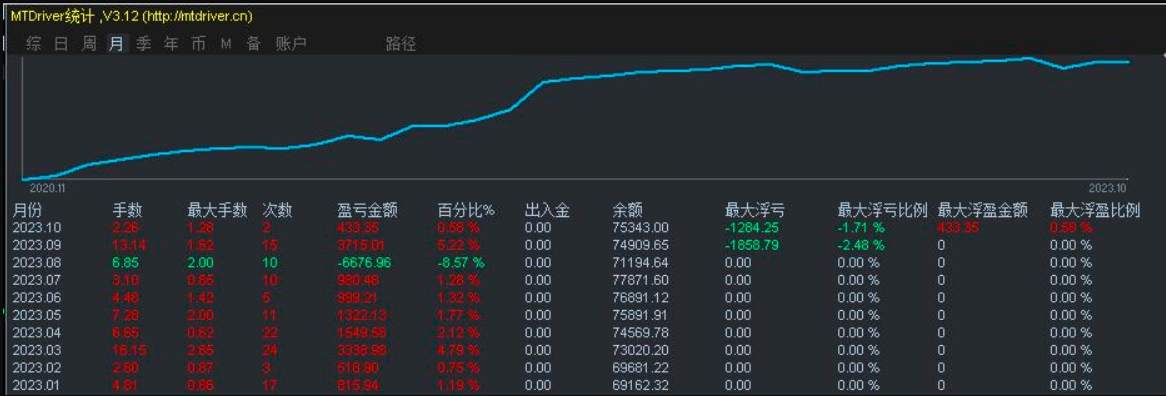1166x396 pixels.
Task: Click the 4.79 % percentage value
Action: click(458, 350)
